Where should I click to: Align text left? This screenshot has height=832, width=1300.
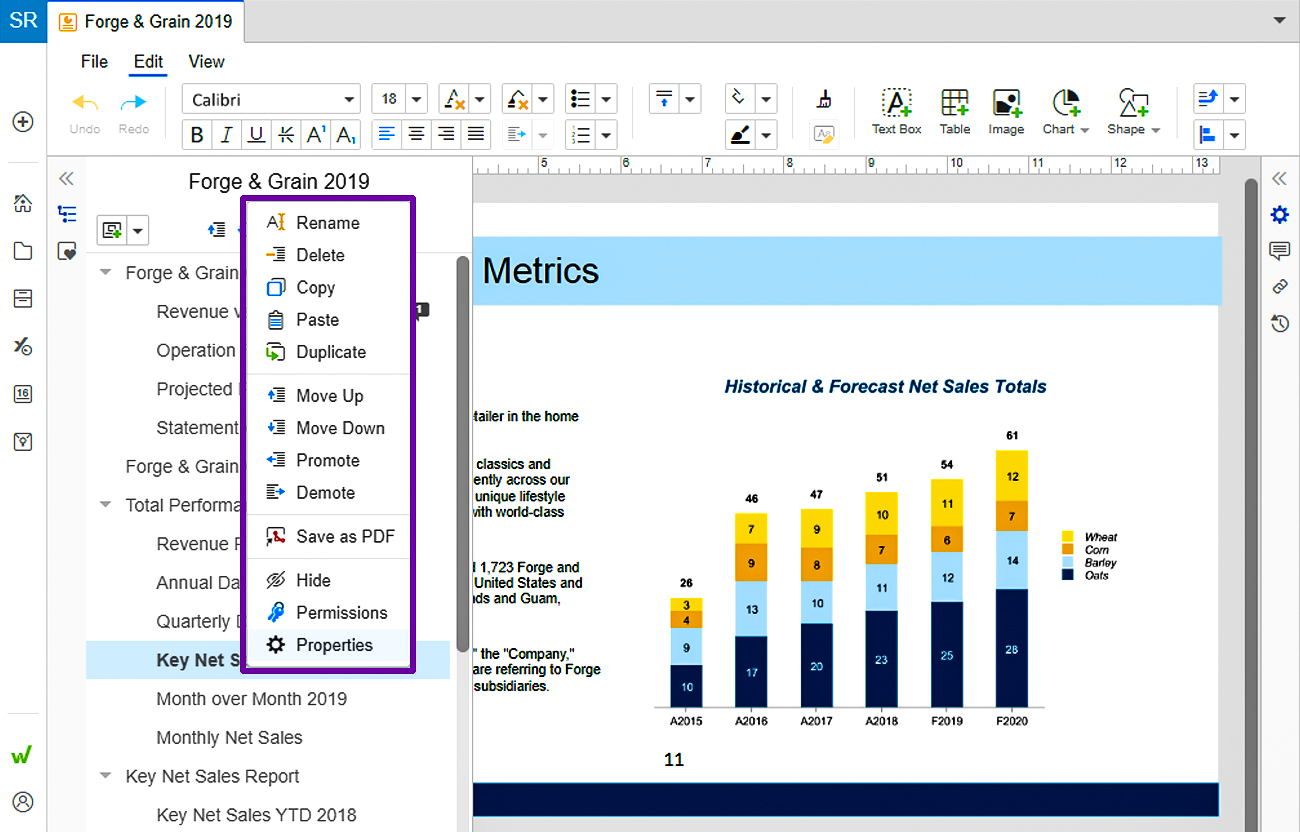[387, 133]
